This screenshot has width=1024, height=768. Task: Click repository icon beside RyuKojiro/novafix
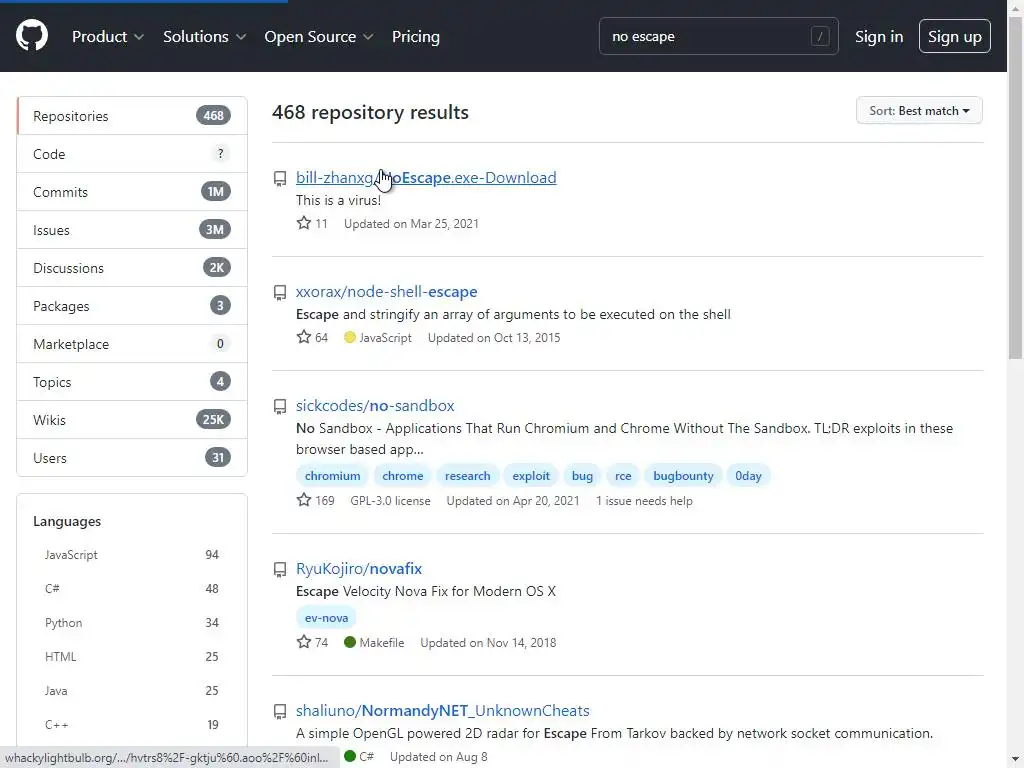(x=280, y=569)
